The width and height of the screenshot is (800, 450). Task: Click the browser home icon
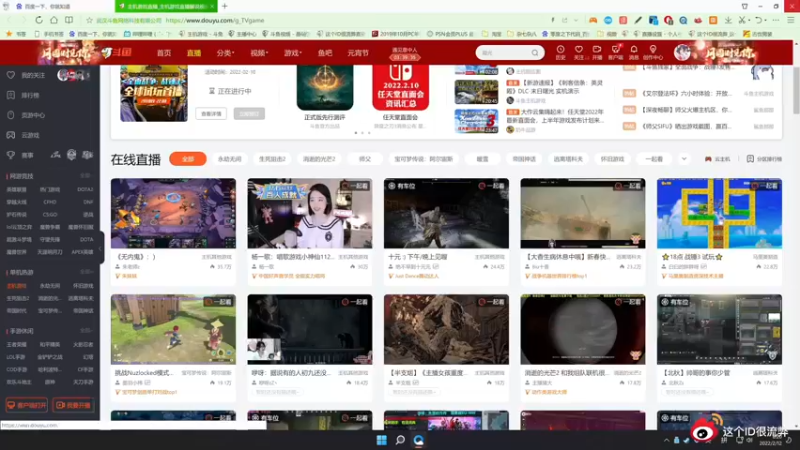(54, 20)
